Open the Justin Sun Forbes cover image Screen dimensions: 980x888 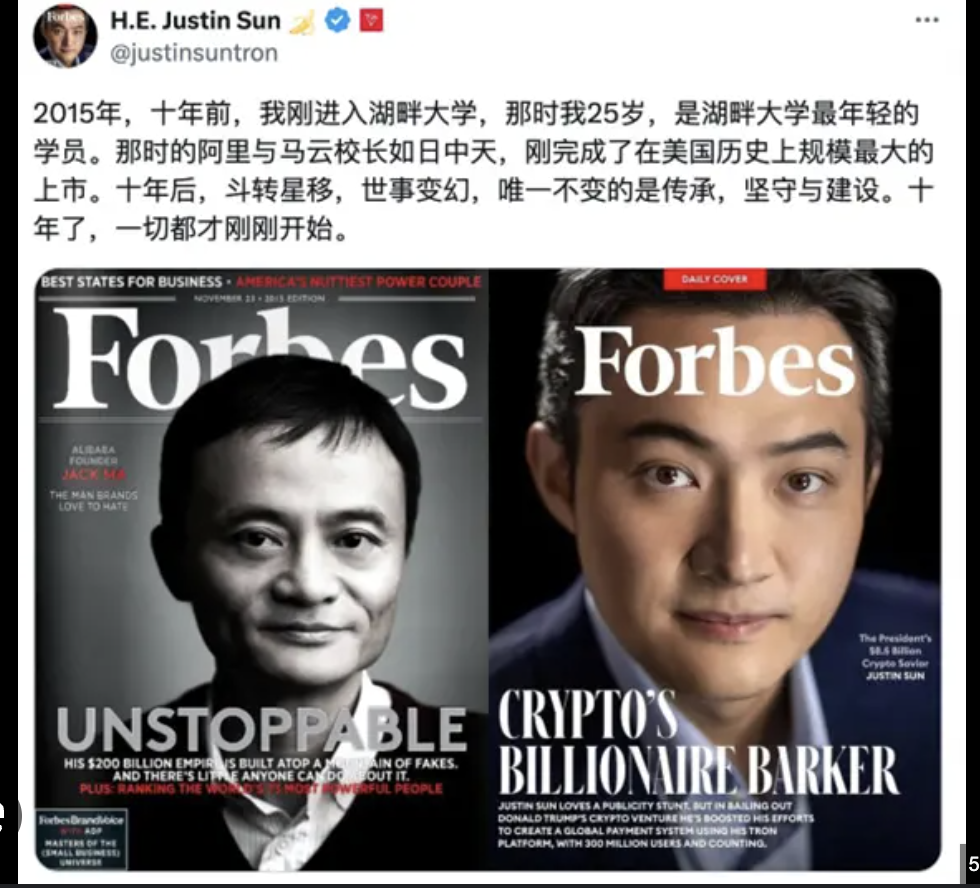click(x=715, y=569)
